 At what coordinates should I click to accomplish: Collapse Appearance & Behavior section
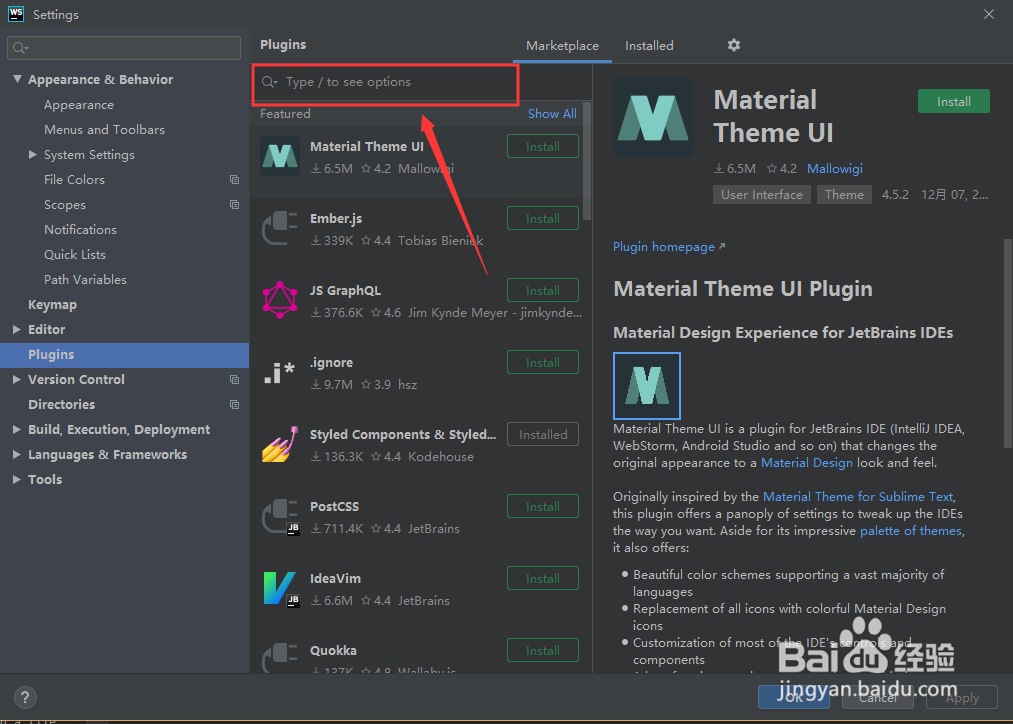(x=17, y=79)
